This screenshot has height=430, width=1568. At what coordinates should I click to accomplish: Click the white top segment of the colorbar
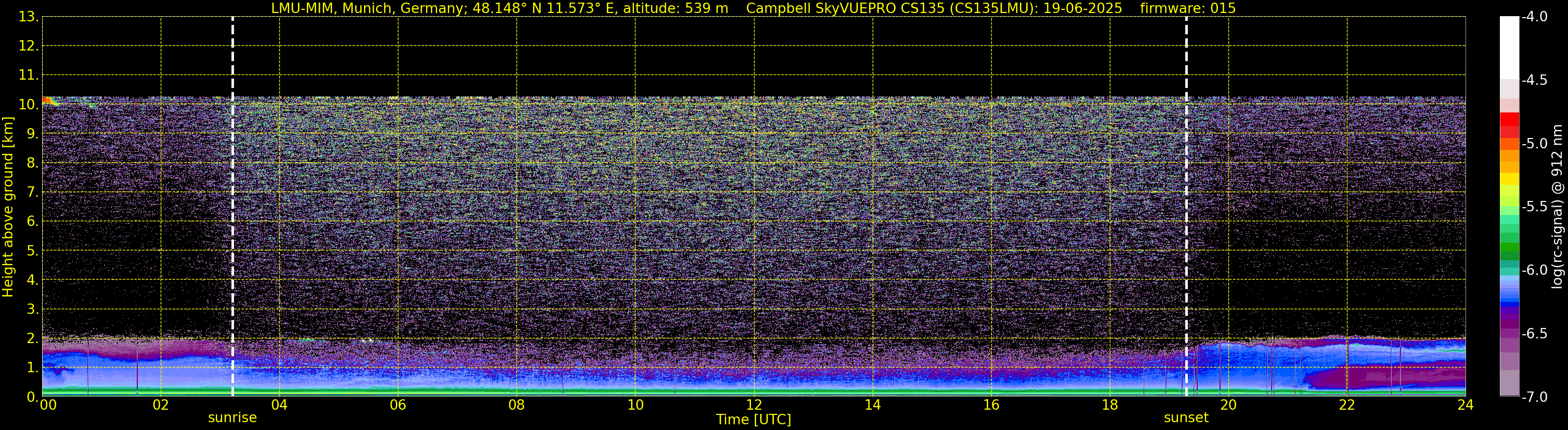click(x=1509, y=48)
